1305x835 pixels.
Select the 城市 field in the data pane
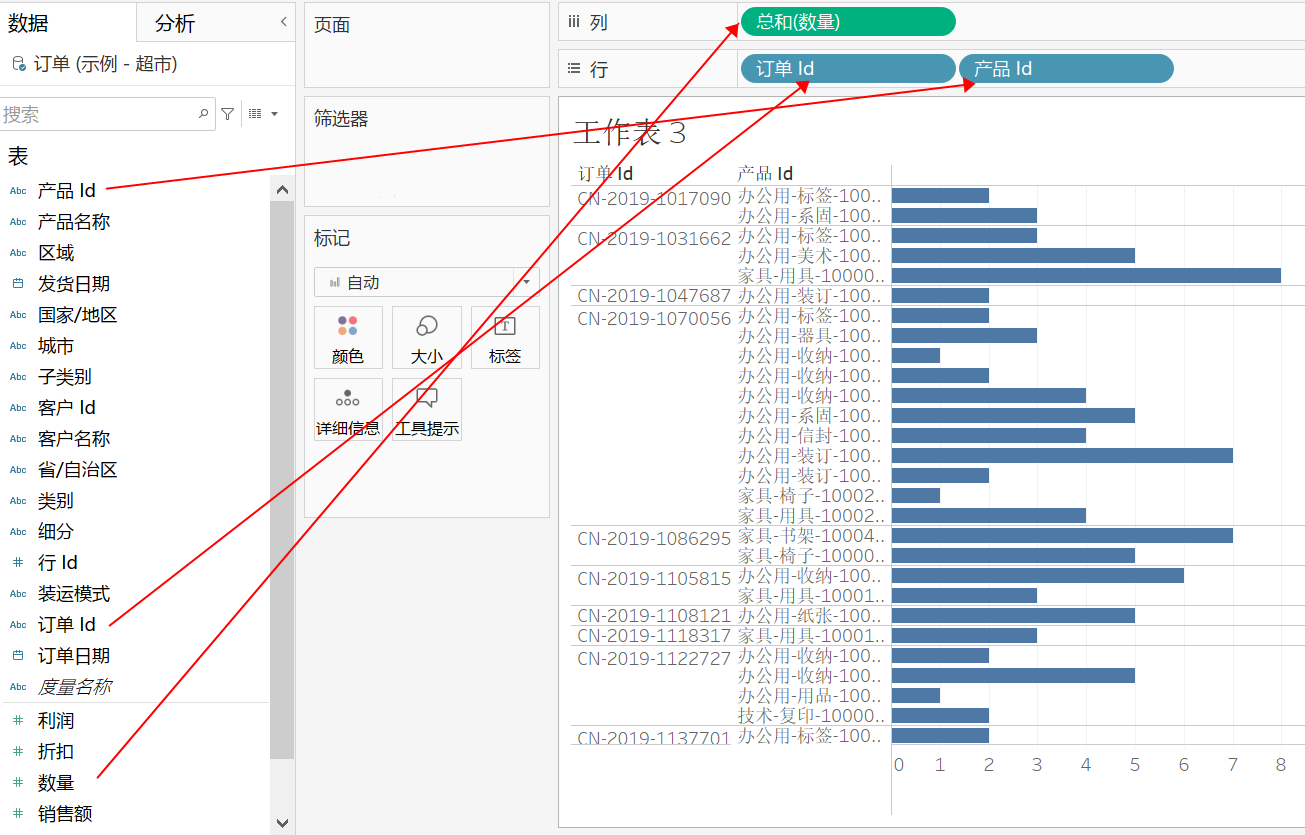click(x=56, y=346)
